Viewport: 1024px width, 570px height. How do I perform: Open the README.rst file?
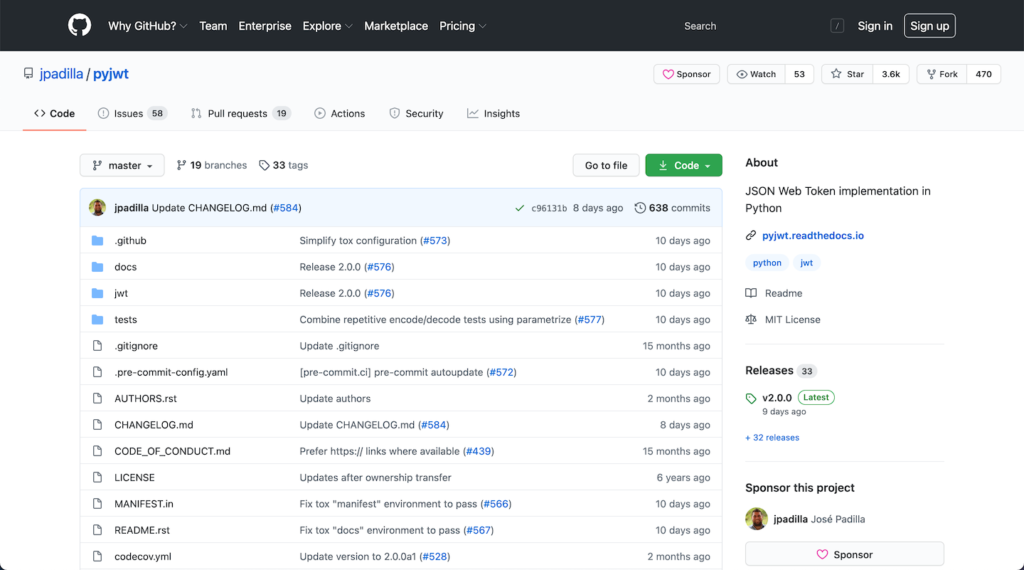click(142, 530)
